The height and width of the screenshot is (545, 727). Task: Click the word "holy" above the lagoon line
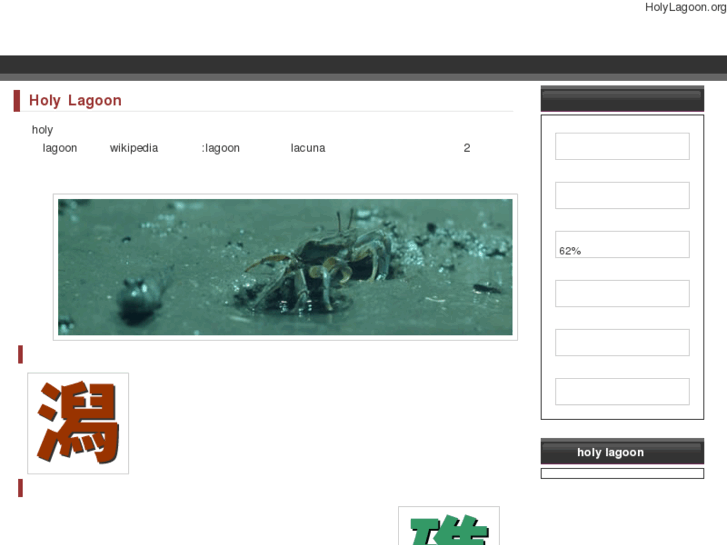pos(42,130)
